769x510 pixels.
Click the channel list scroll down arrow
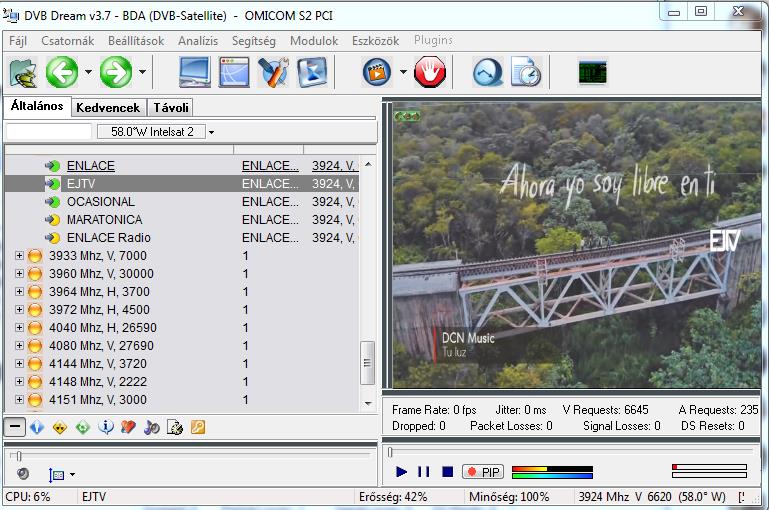pos(368,403)
